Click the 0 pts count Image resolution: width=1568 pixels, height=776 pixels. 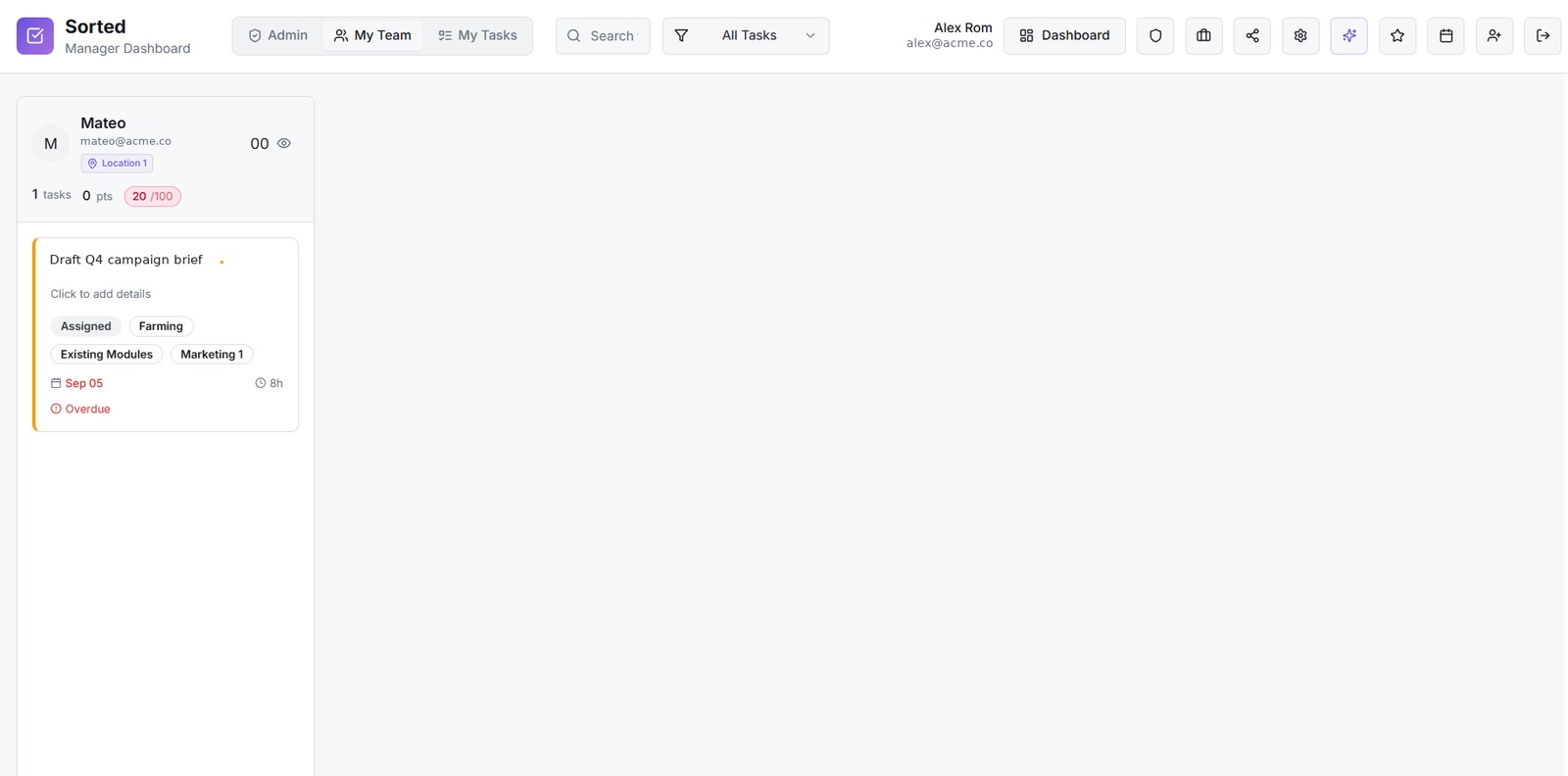click(x=97, y=196)
